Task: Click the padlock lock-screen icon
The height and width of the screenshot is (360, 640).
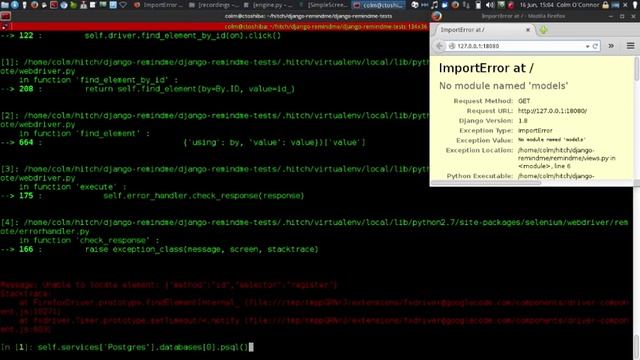Action: 605,5
